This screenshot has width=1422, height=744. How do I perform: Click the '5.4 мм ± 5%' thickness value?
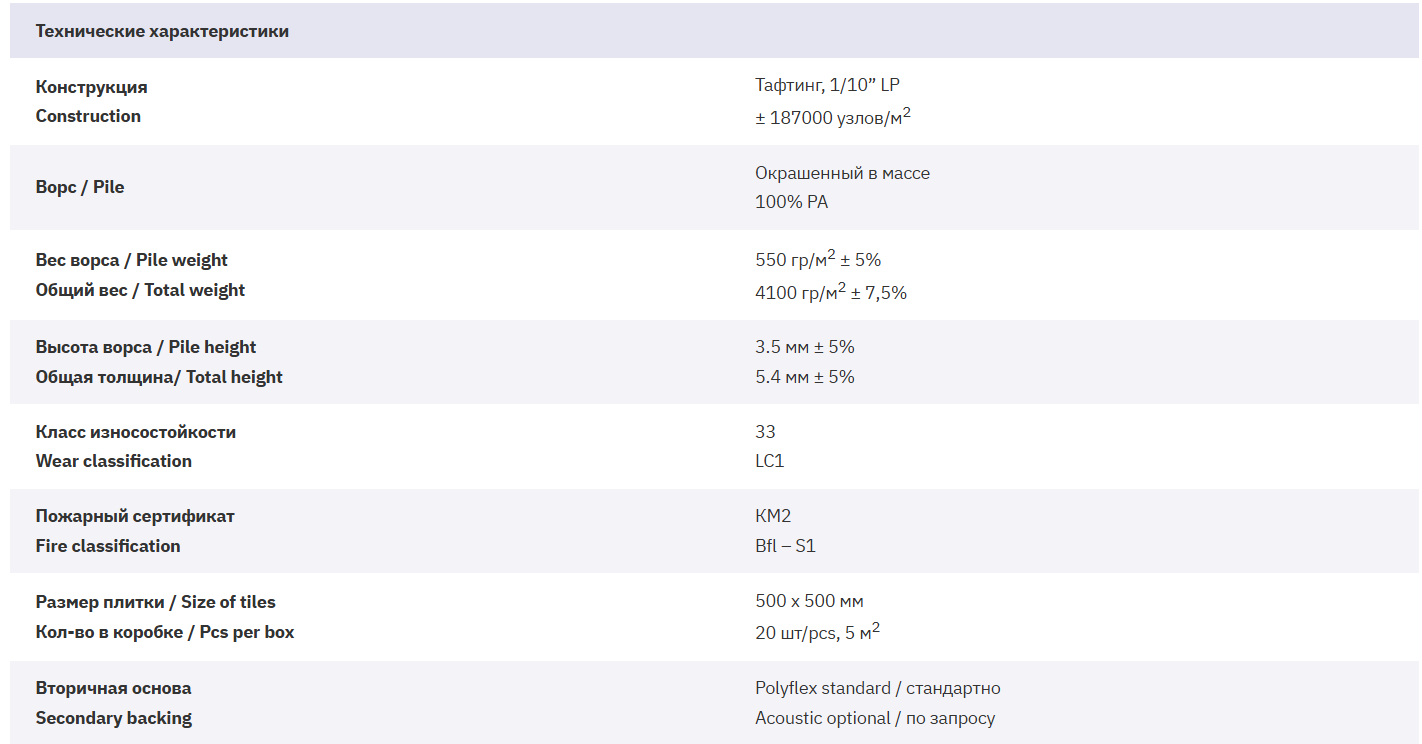pyautogui.click(x=805, y=377)
